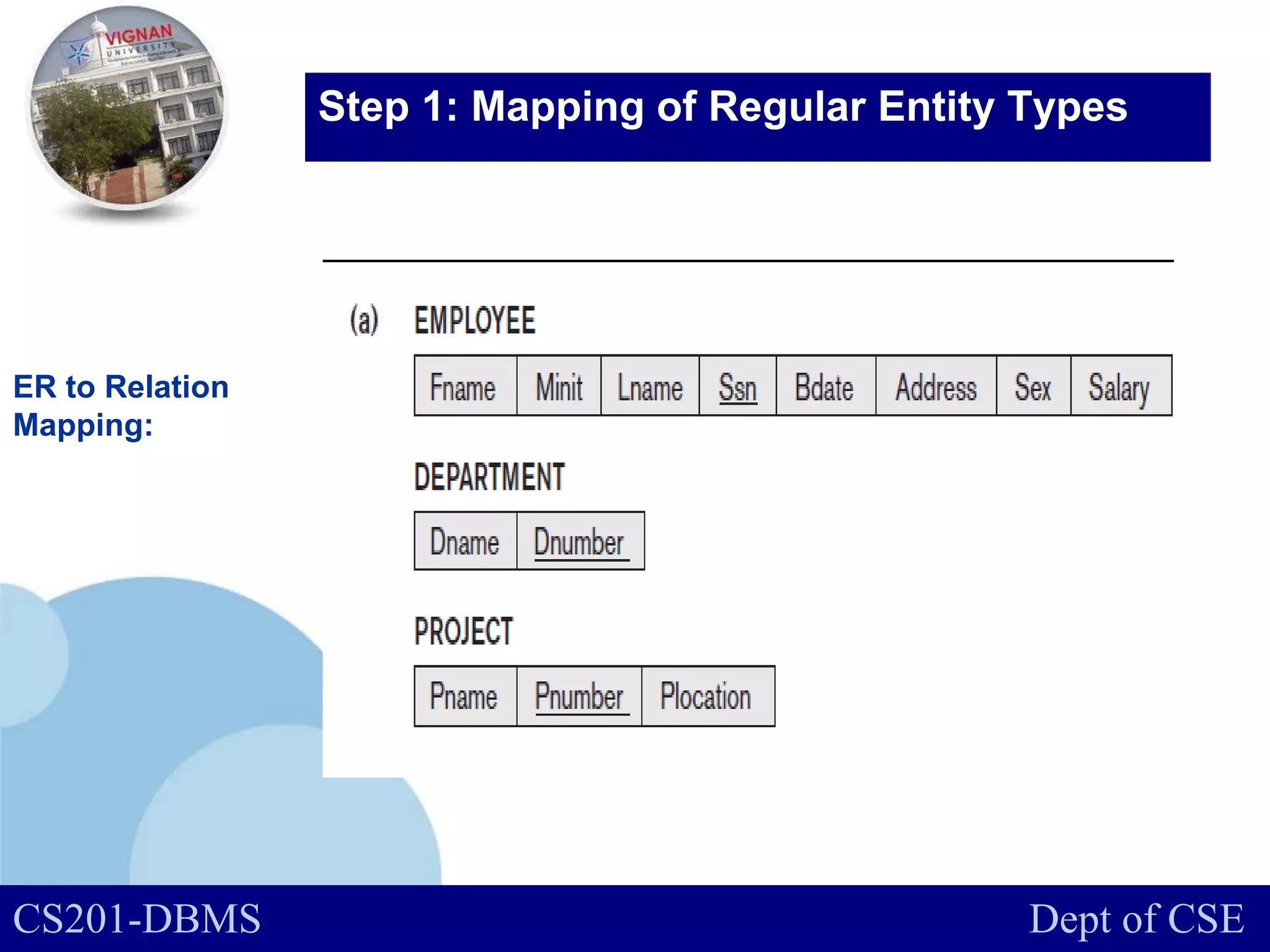
Task: Select the Dname cell in DEPARTMENT
Action: pos(466,540)
